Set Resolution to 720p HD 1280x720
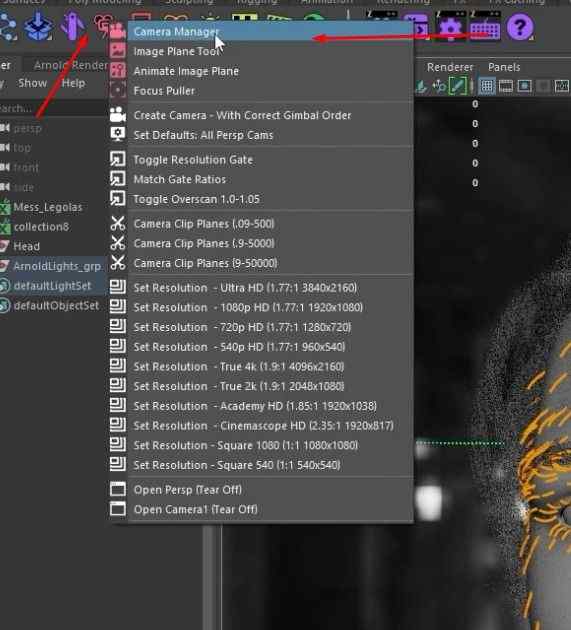The image size is (571, 630). pyautogui.click(x=261, y=327)
